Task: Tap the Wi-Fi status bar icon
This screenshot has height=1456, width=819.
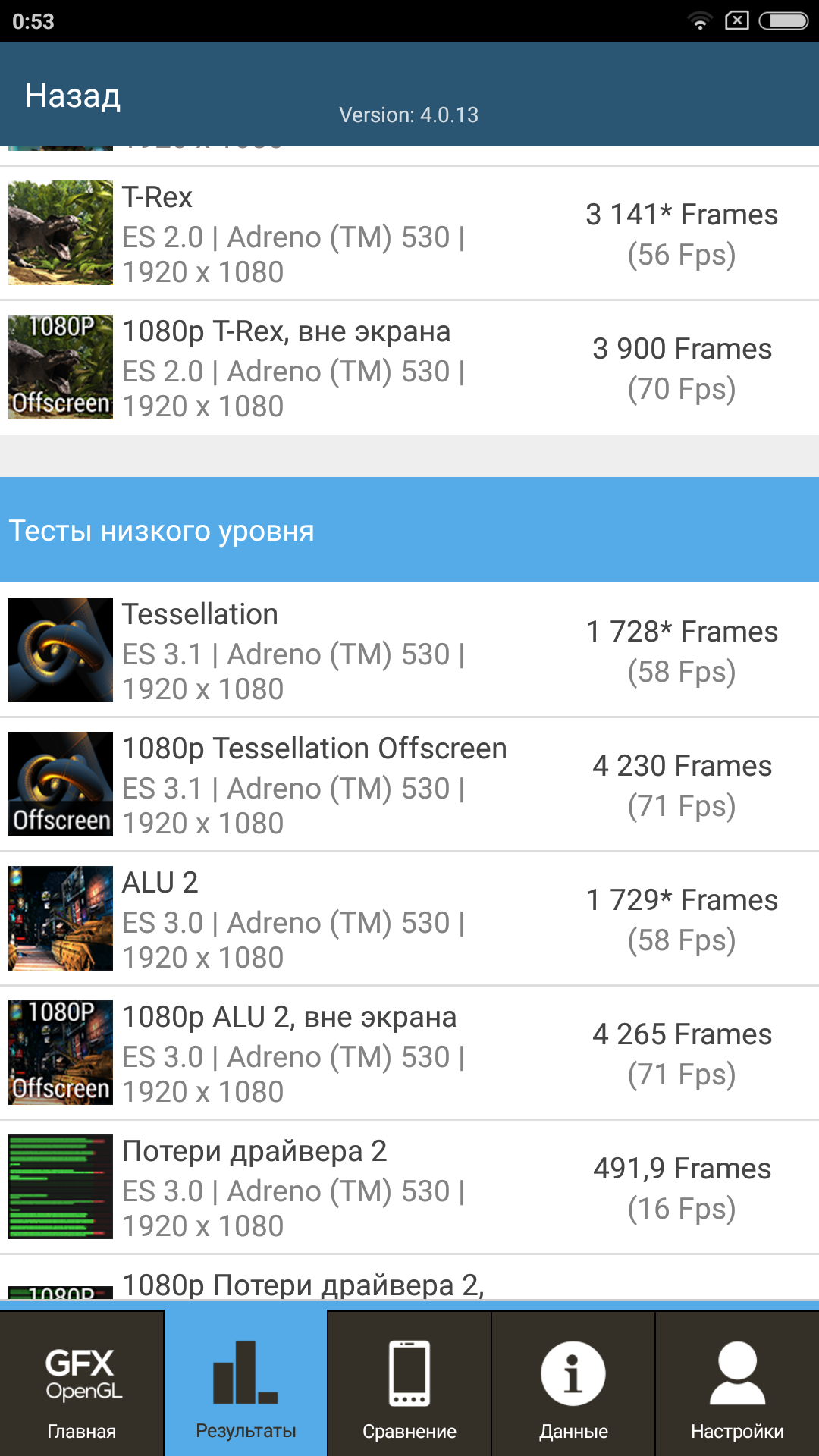Action: (700, 21)
